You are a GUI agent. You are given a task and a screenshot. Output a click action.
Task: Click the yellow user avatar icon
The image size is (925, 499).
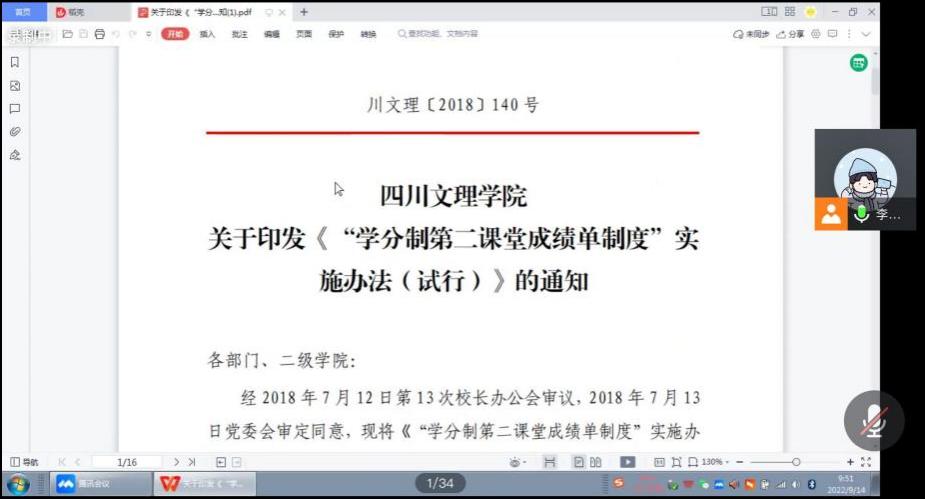811,12
